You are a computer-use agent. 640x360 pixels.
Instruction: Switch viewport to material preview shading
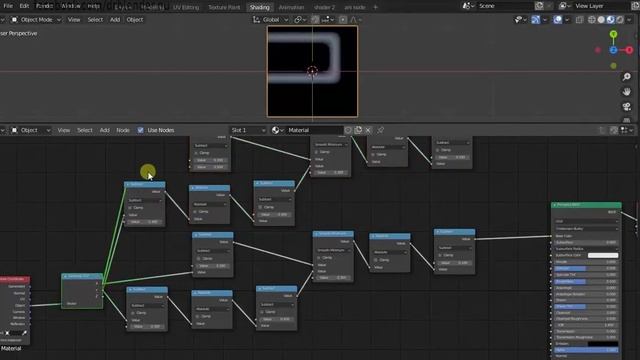tap(611, 20)
